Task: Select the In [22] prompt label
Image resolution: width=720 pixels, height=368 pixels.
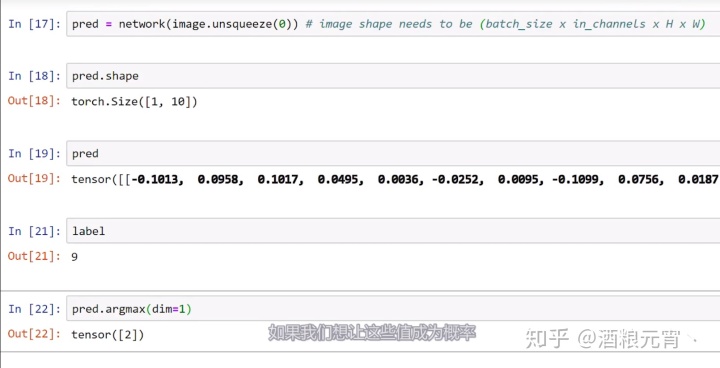Action: (x=34, y=309)
